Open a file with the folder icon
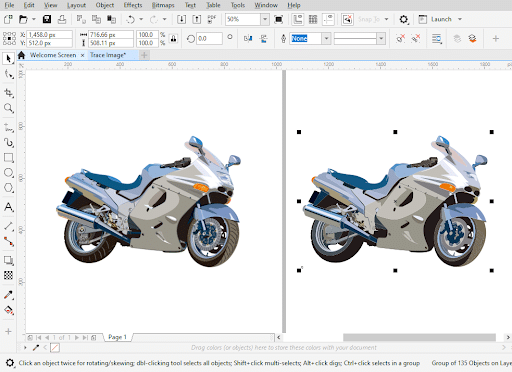This screenshot has width=512, height=372. coord(23,19)
